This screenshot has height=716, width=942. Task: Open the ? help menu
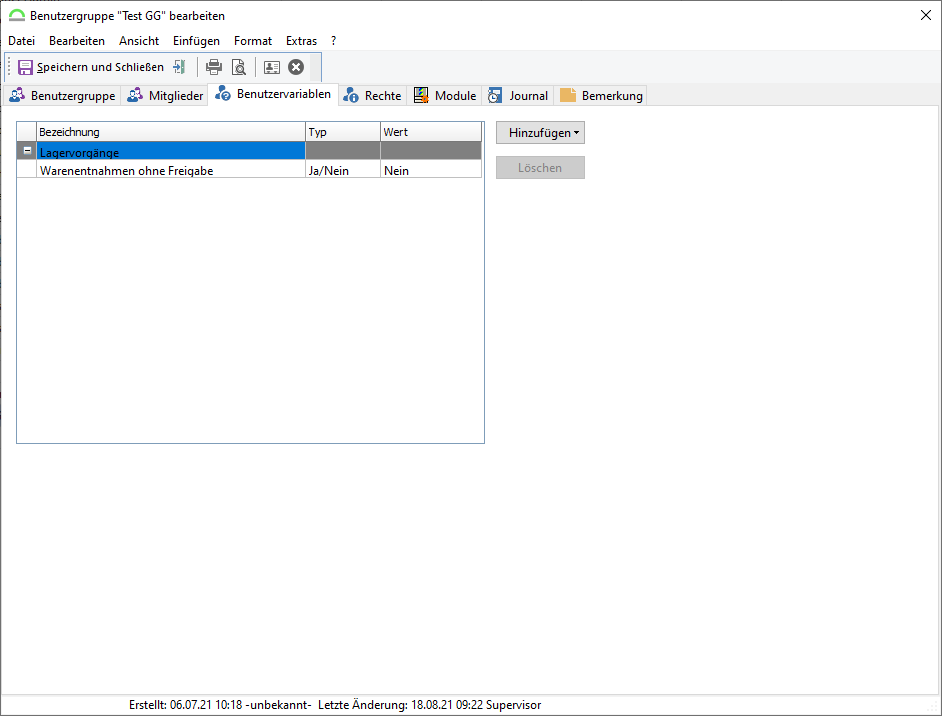(333, 41)
